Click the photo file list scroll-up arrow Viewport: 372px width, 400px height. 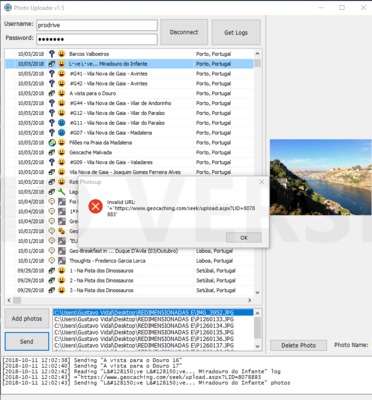pos(257,313)
